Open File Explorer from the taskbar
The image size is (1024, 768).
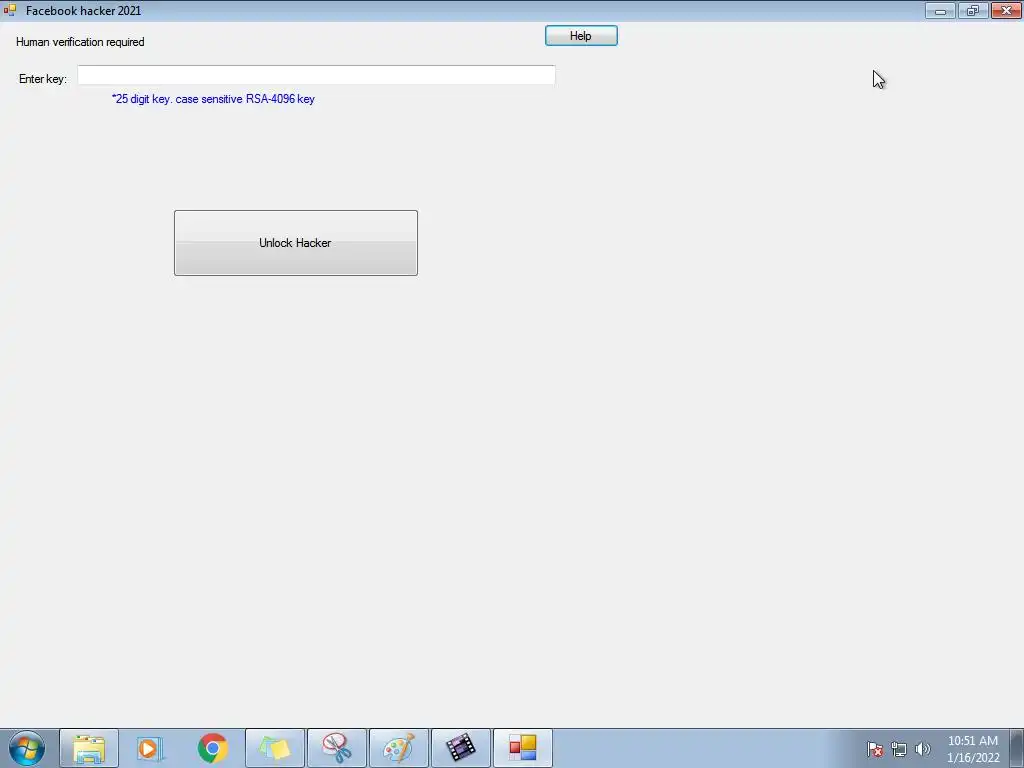point(89,748)
